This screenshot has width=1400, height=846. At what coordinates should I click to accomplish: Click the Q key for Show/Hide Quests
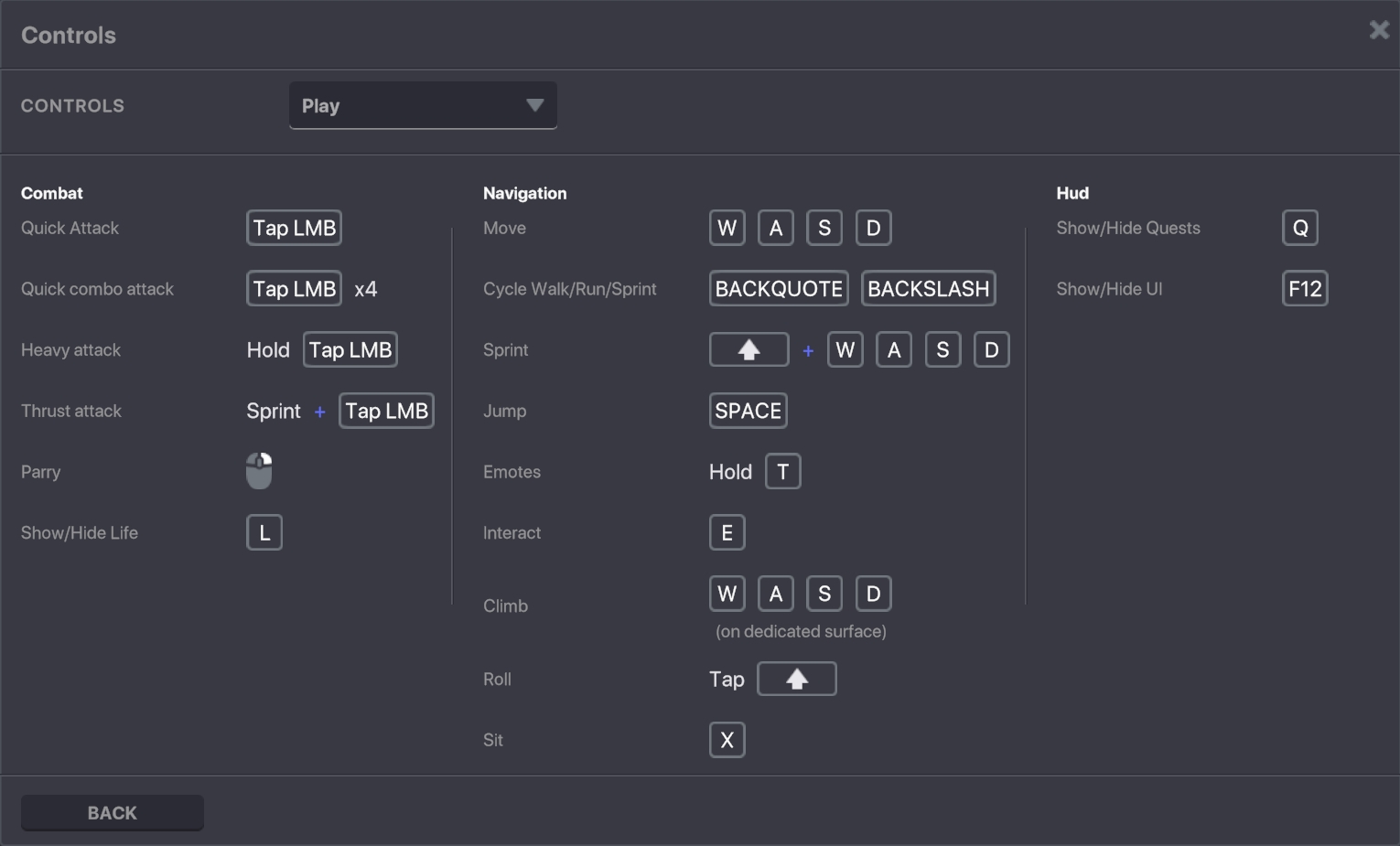point(1299,228)
